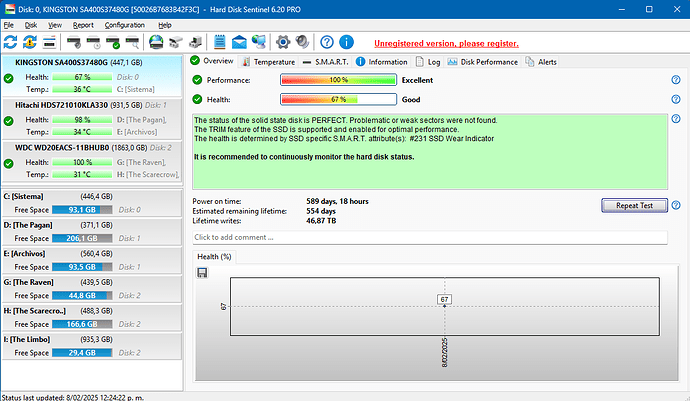
Task: Click the drive and computer toolbar icon
Action: 195,42
